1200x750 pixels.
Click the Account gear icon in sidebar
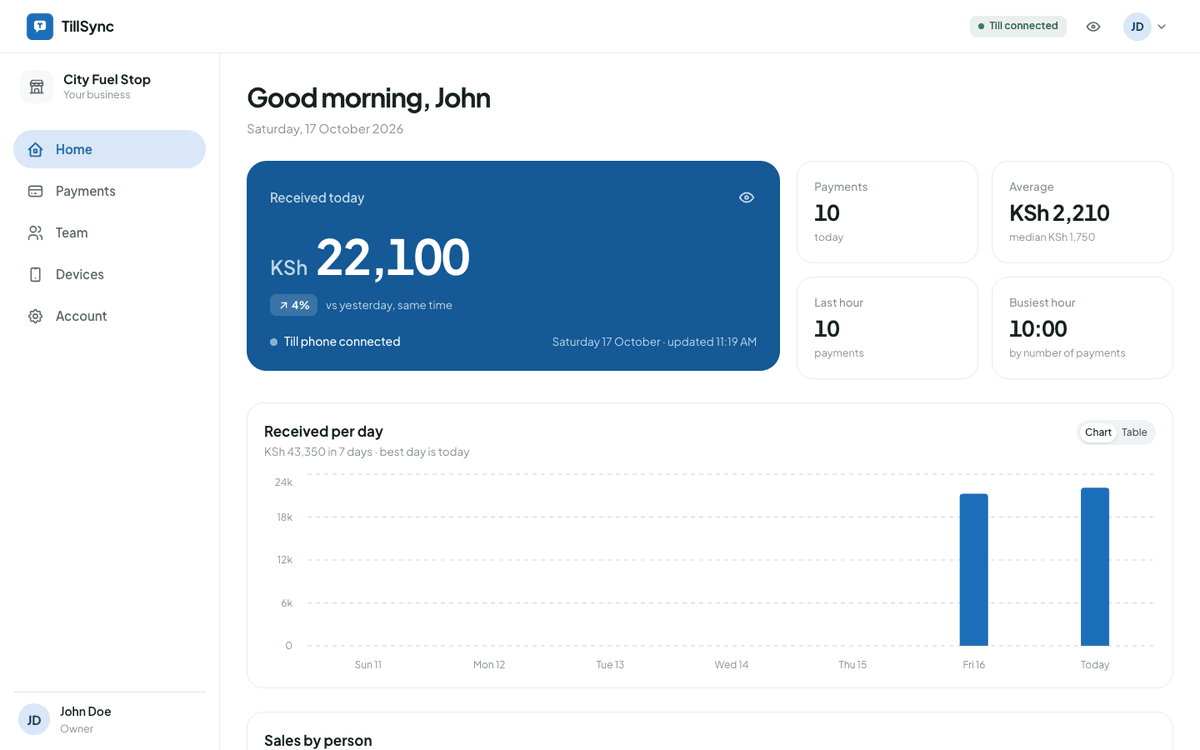[x=35, y=316]
